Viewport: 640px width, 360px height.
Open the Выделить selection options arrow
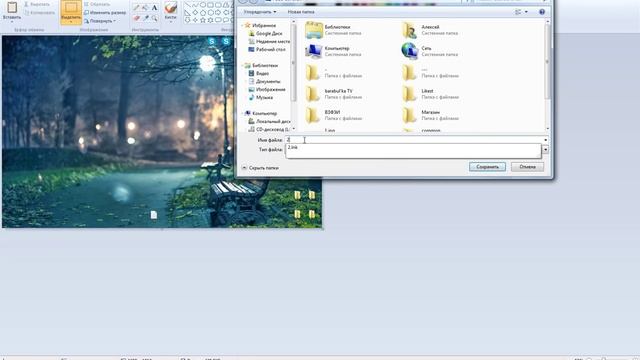71,22
